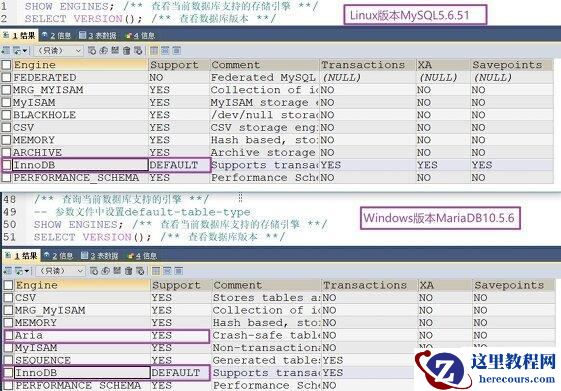Click save changes icon in MySQL result toolbar
The width and height of the screenshot is (561, 391).
point(115,50)
